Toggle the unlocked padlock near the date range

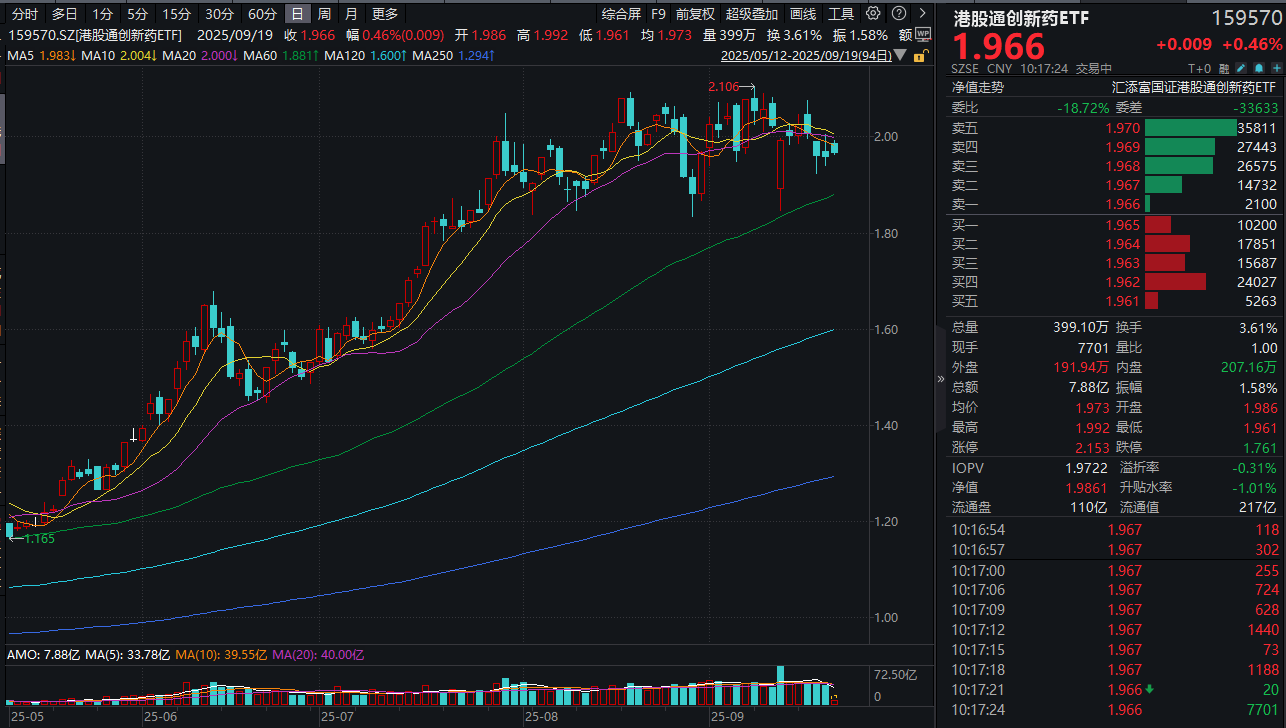[x=920, y=56]
